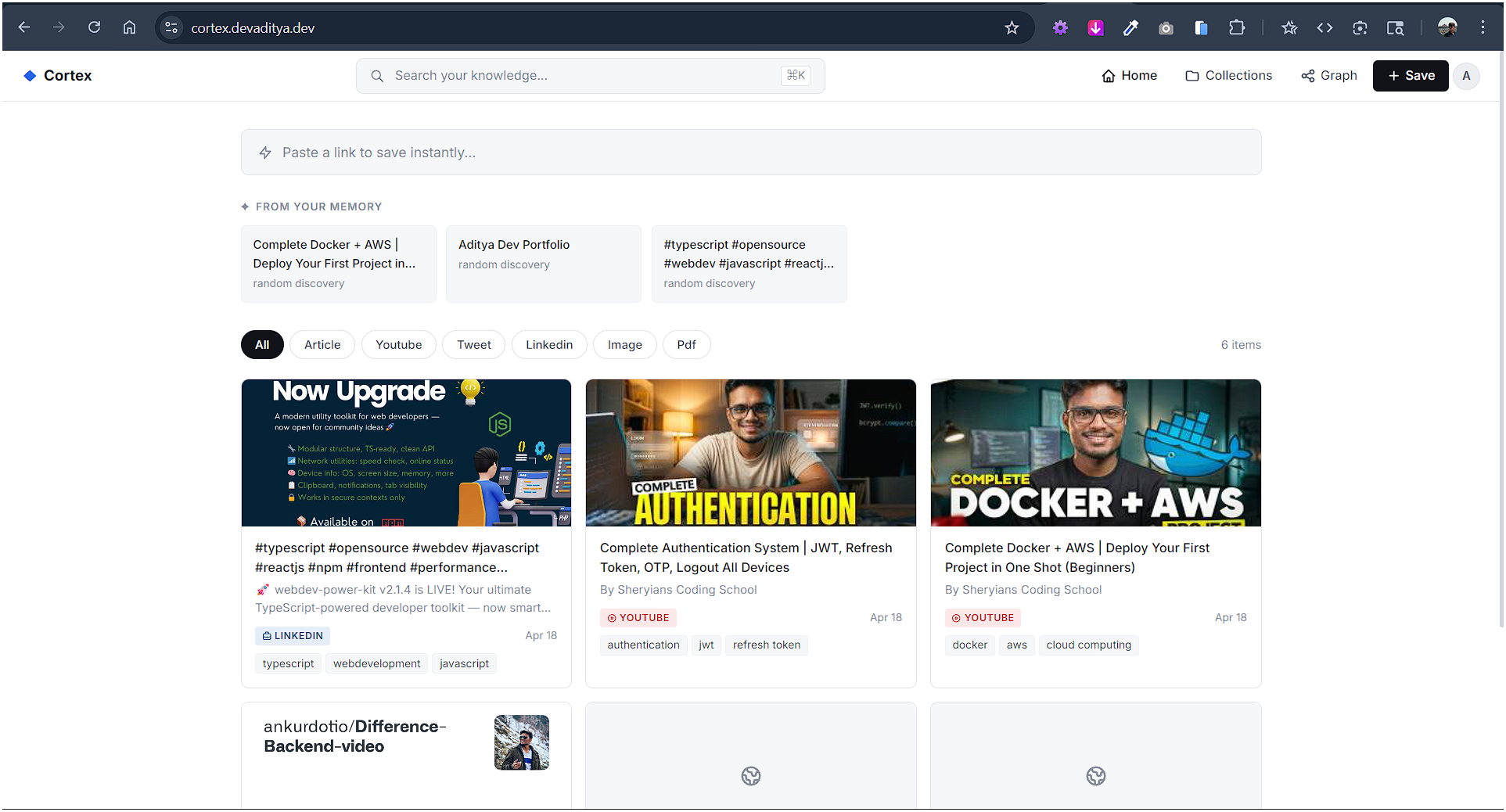Click YOUTUBE badge on Docker card

pyautogui.click(x=983, y=618)
